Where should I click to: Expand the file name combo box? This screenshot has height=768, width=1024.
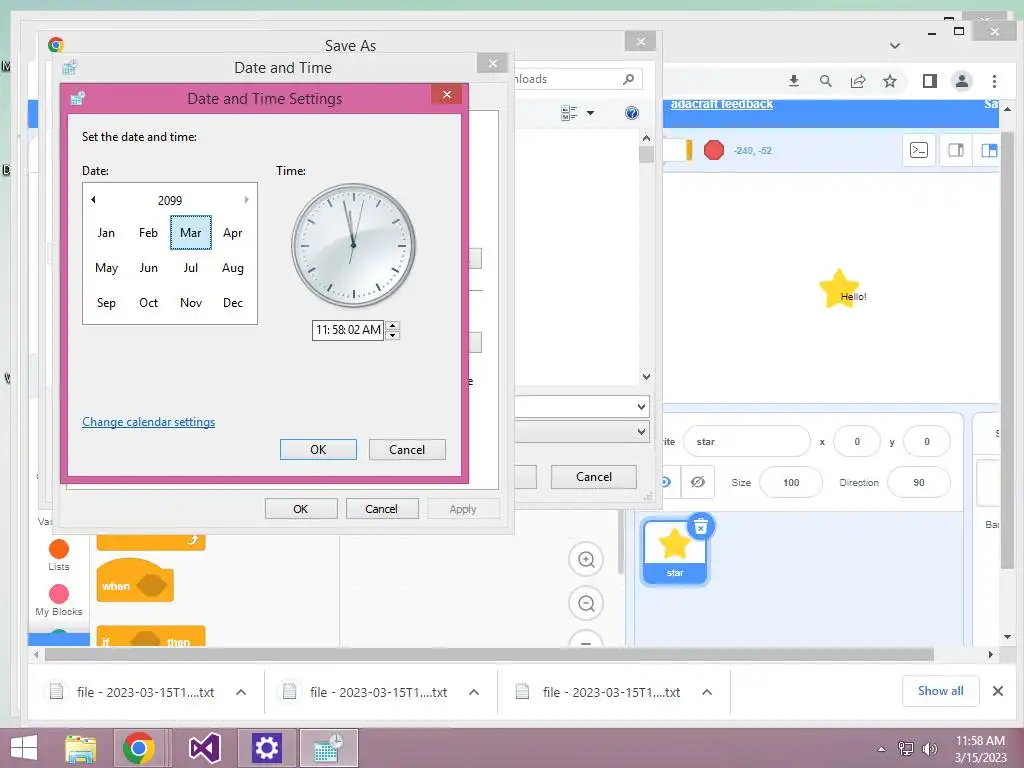point(641,407)
